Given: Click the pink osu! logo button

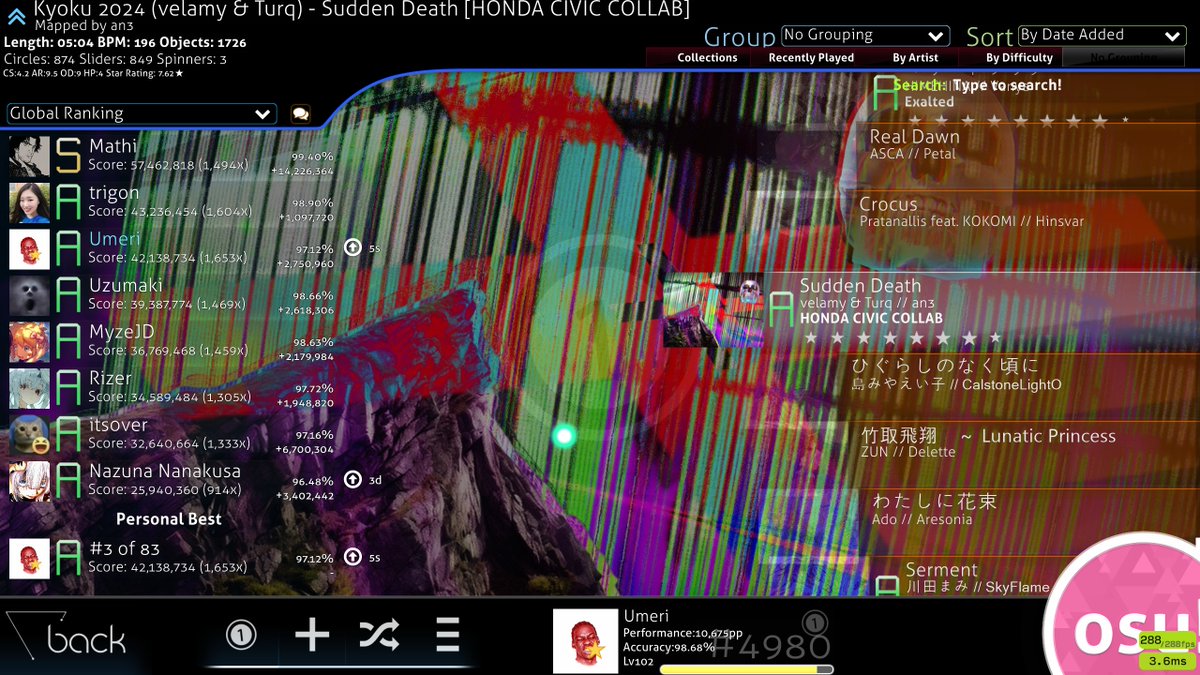Looking at the screenshot, I should (x=1125, y=610).
